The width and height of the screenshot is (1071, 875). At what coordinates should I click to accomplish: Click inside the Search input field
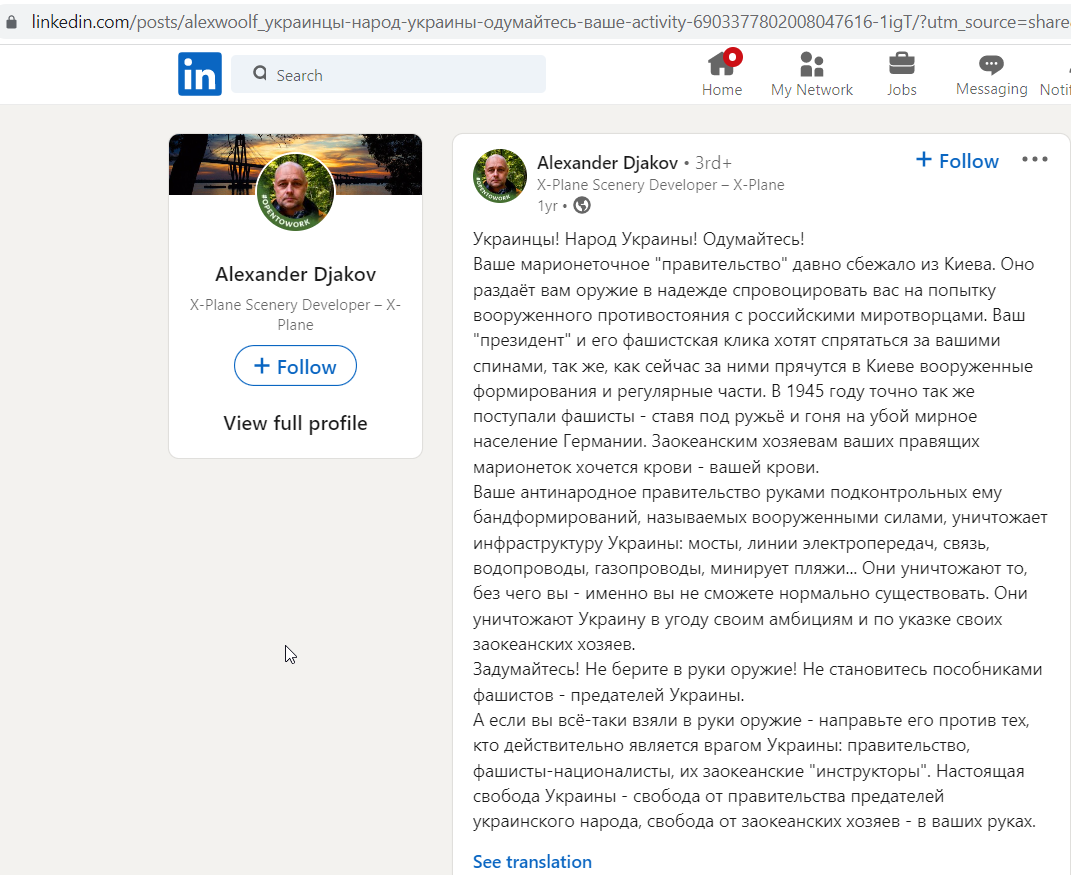[x=388, y=74]
